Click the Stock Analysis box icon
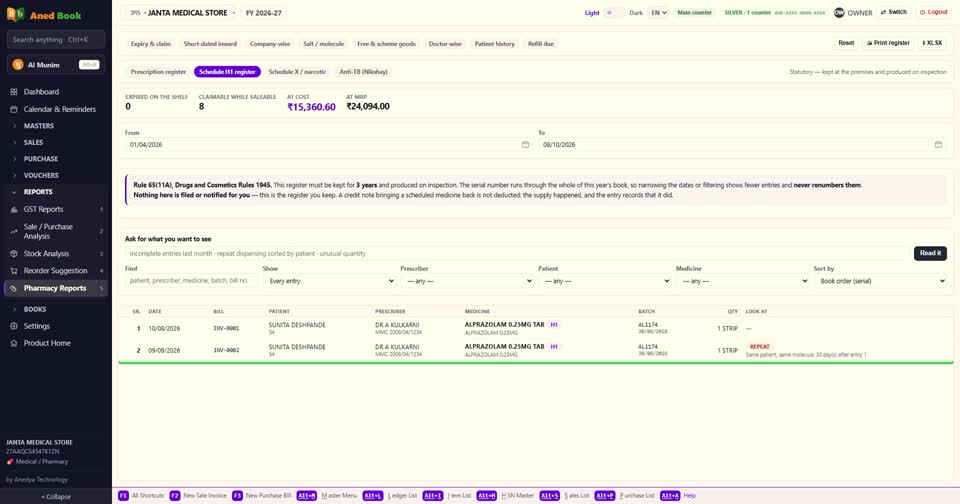Screen dimensions: 960x504 [13, 254]
